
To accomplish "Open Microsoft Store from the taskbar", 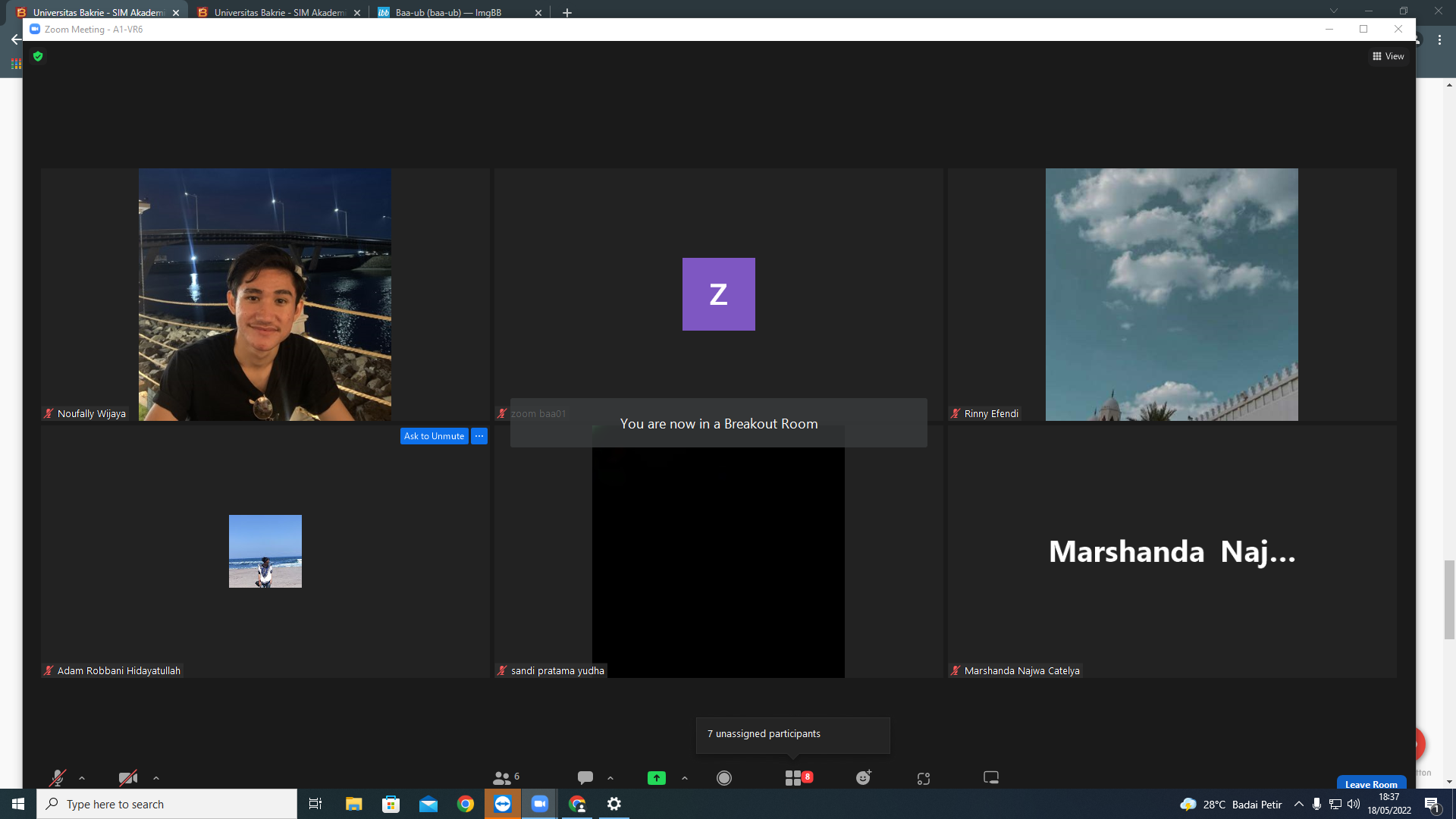I will [x=391, y=804].
